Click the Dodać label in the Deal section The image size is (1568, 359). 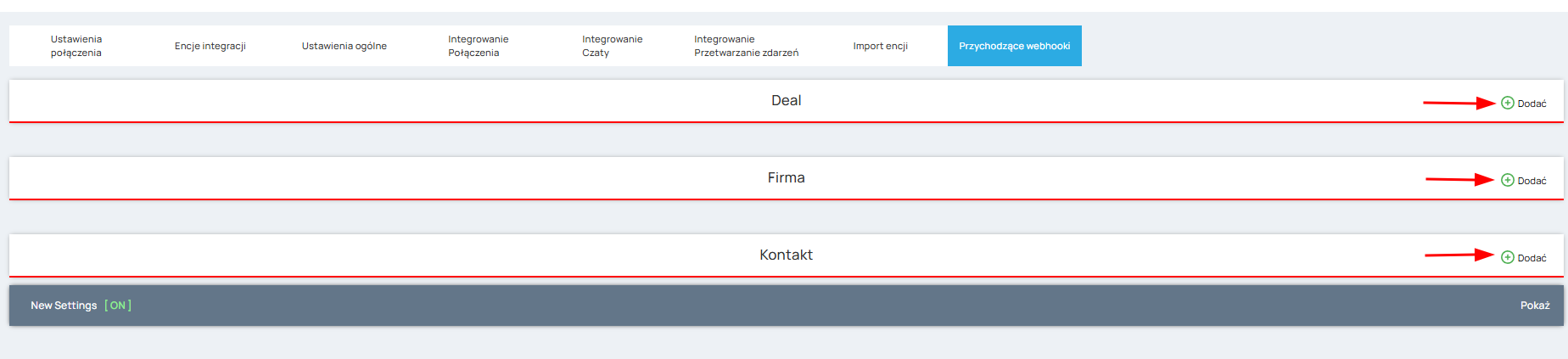[1532, 104]
